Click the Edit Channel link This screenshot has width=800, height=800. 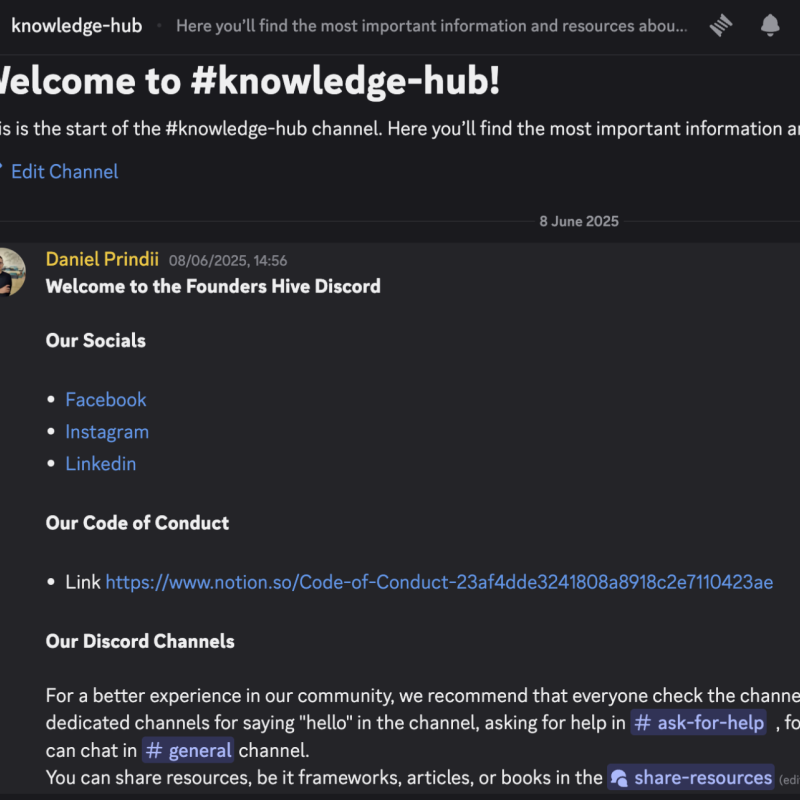tap(64, 172)
